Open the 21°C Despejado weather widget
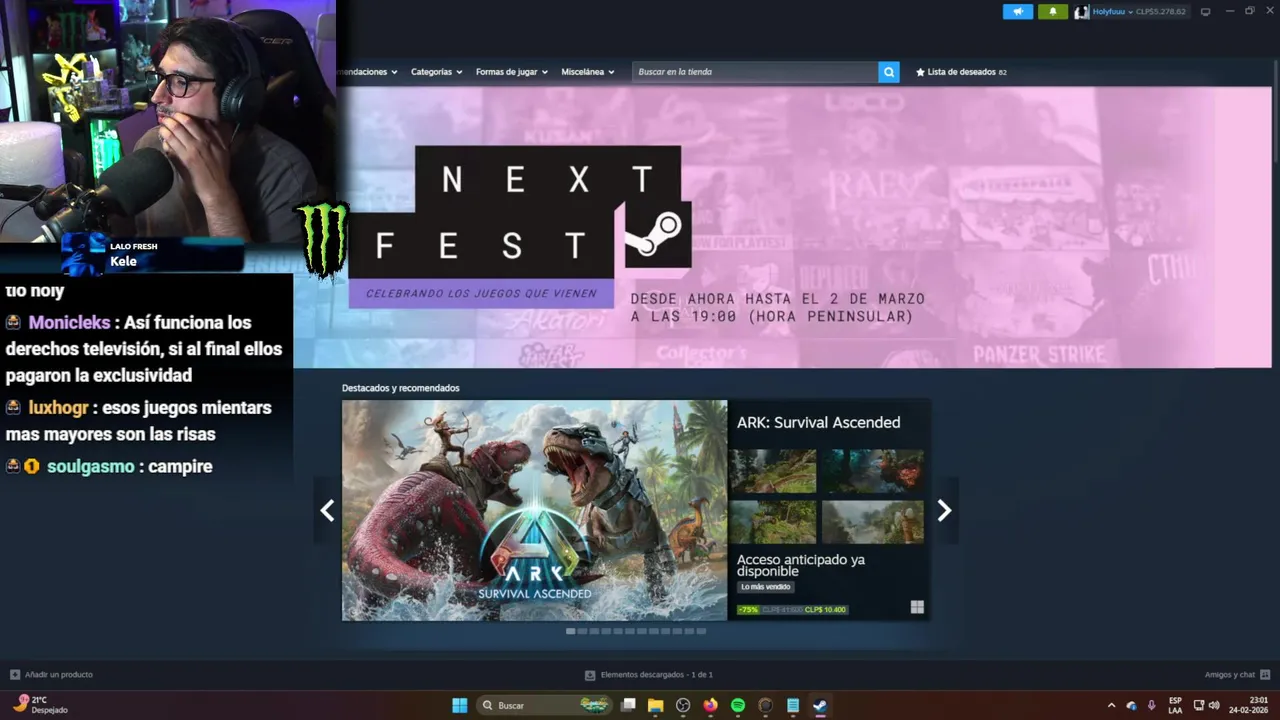This screenshot has width=1280, height=720. click(40, 705)
